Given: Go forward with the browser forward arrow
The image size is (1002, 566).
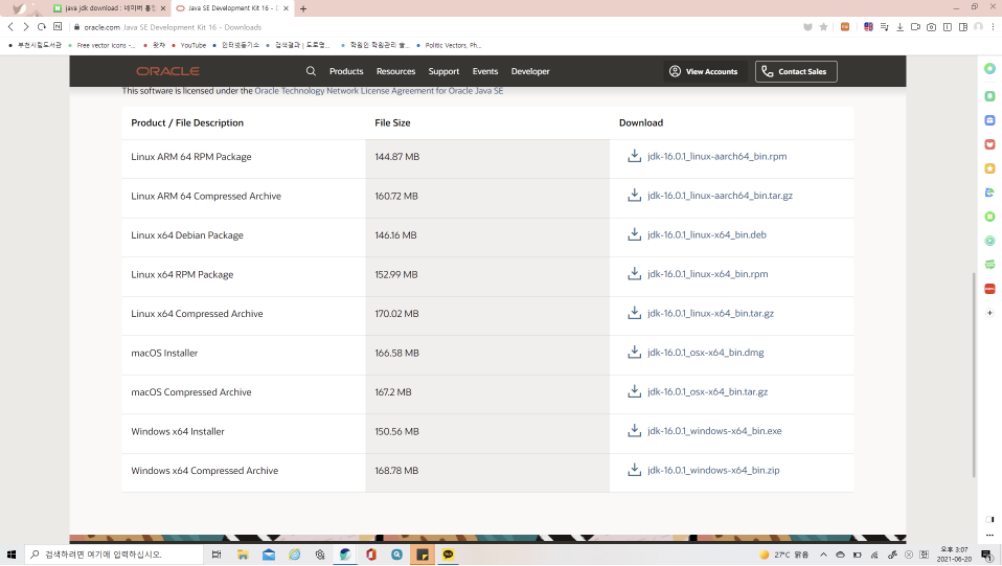Looking at the screenshot, I should coord(26,27).
